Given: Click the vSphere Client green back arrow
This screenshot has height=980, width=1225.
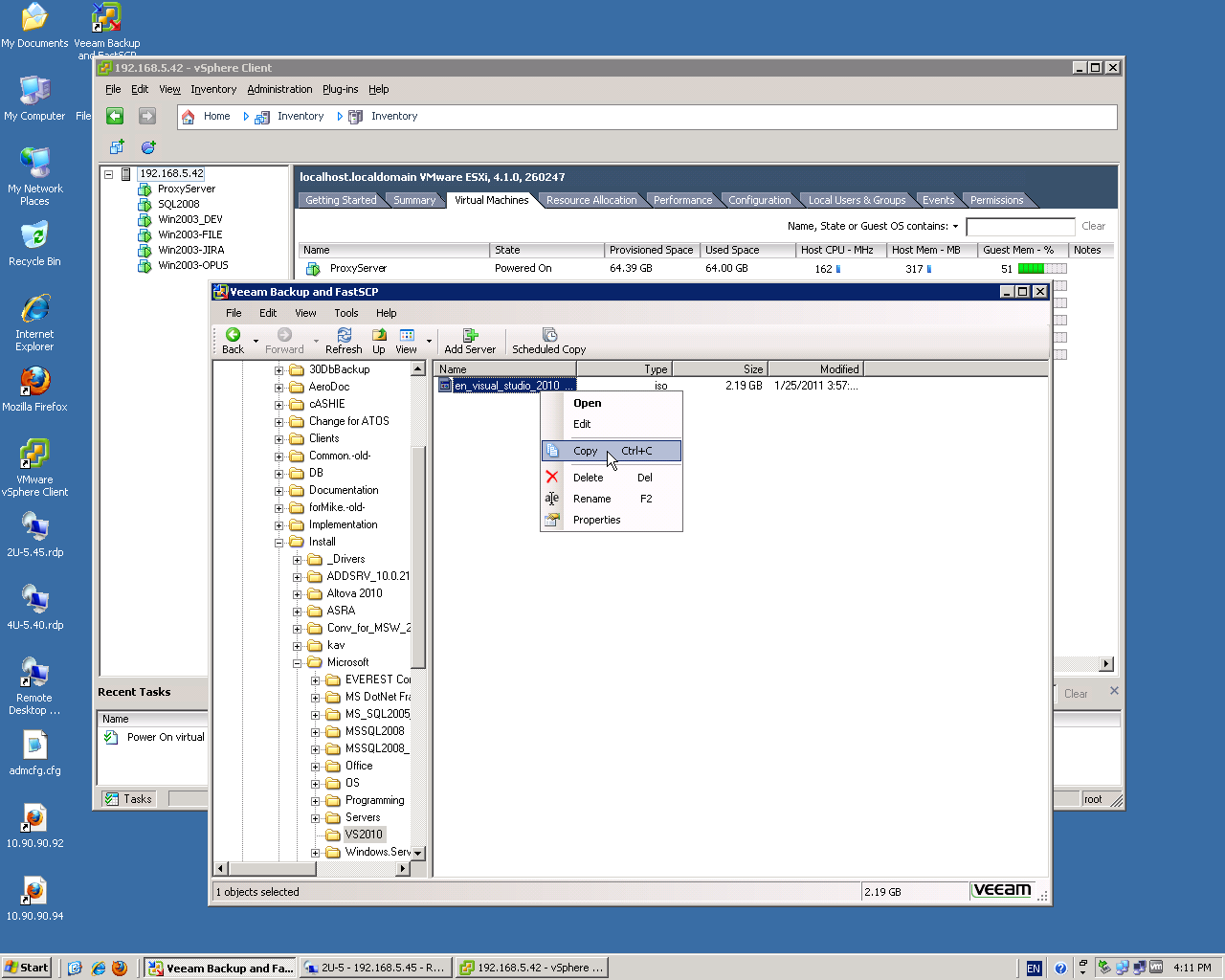Looking at the screenshot, I should pos(115,116).
